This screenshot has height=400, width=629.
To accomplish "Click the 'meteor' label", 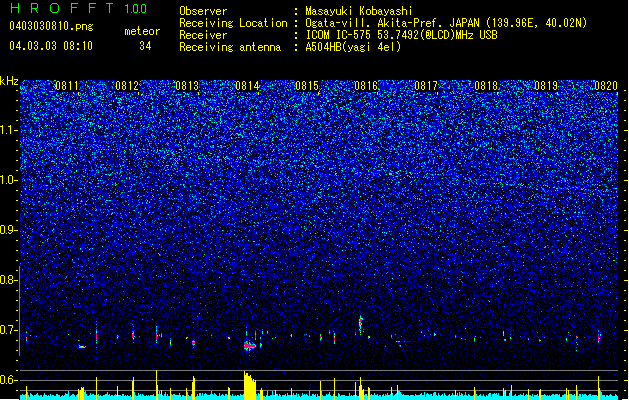I will 142,31.
